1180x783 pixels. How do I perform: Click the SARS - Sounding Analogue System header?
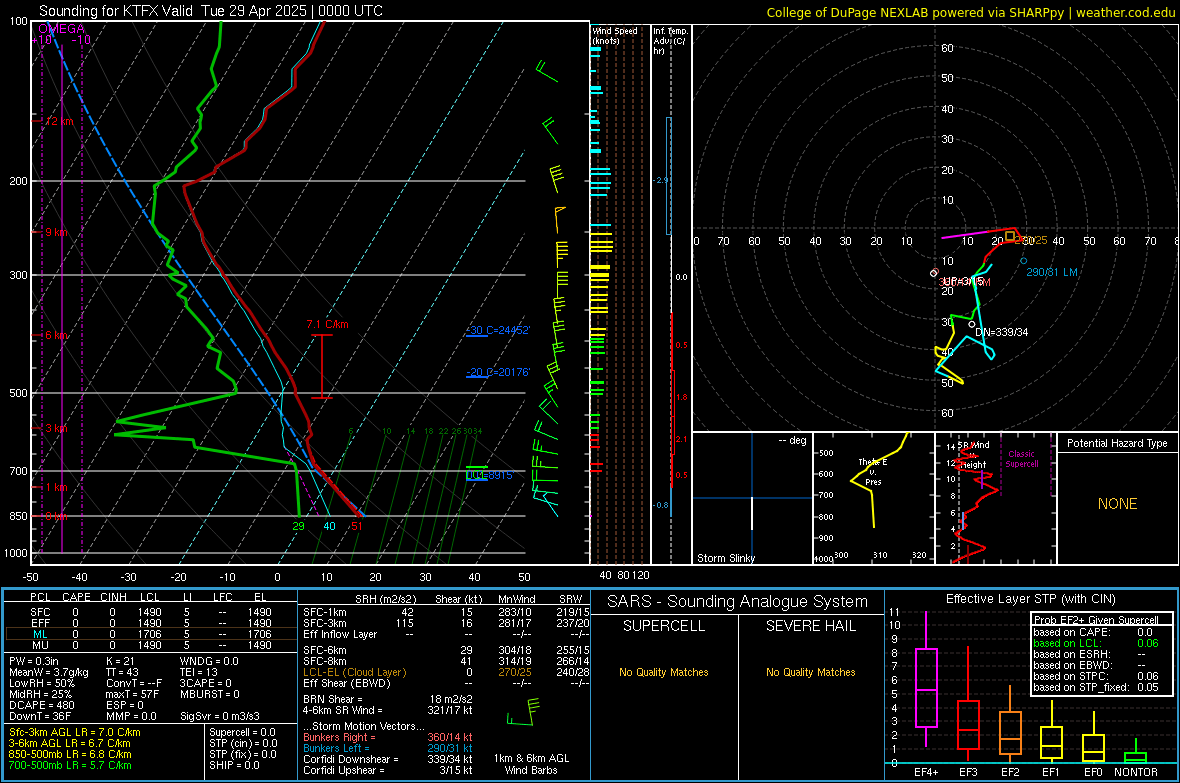(738, 602)
